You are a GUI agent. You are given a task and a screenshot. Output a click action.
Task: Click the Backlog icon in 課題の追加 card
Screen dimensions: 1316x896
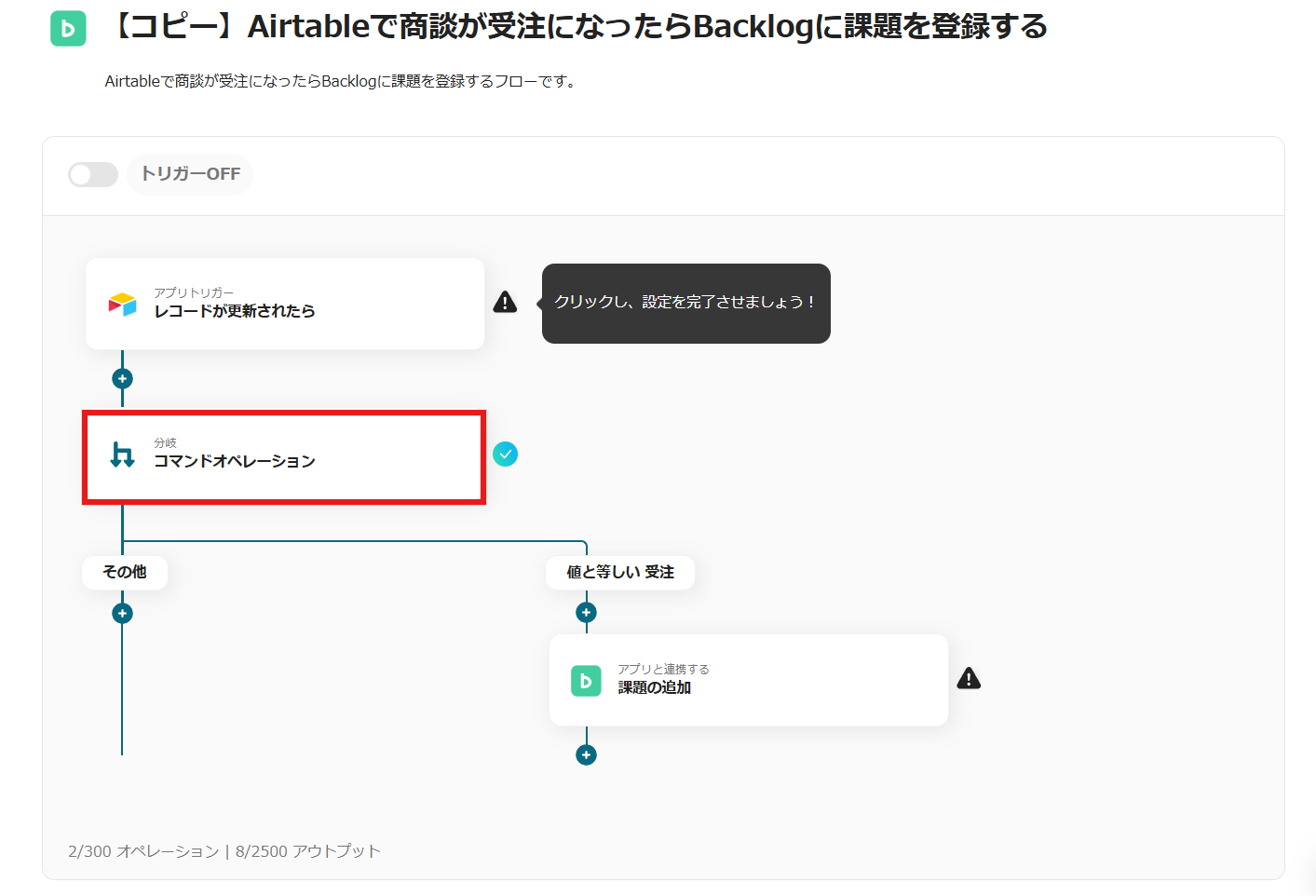click(x=586, y=681)
